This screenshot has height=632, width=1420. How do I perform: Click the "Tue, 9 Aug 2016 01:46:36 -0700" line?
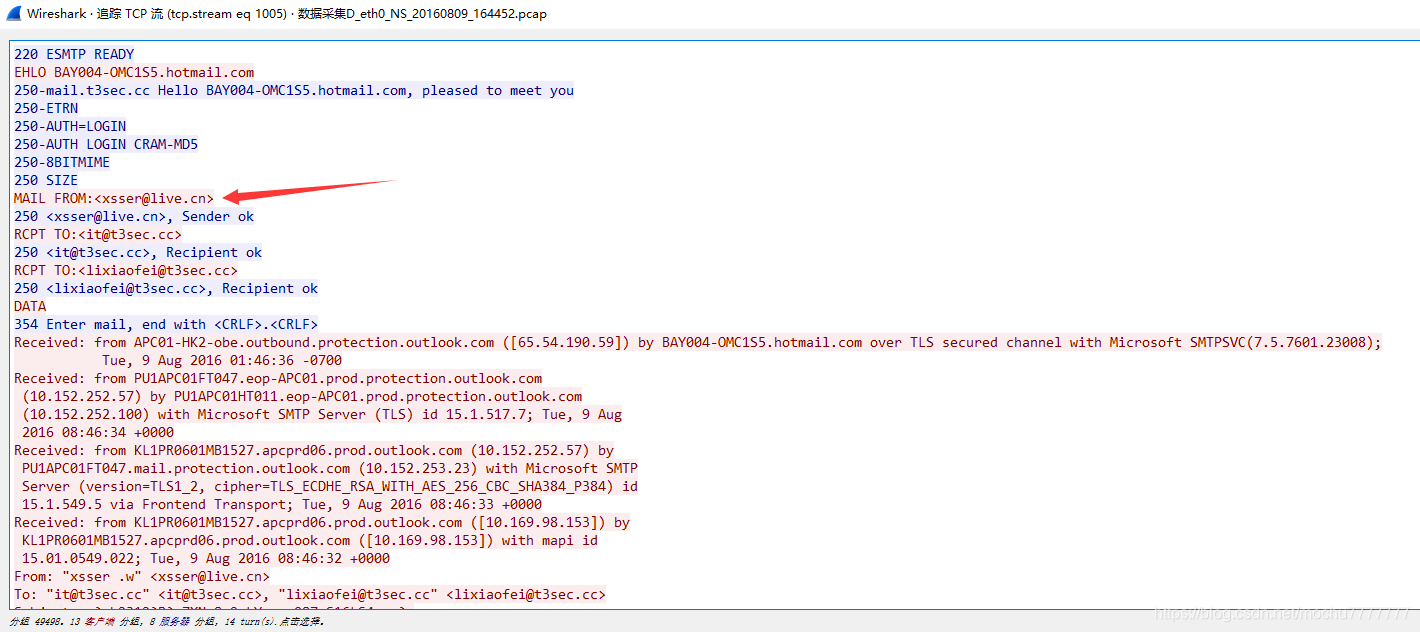[222, 360]
